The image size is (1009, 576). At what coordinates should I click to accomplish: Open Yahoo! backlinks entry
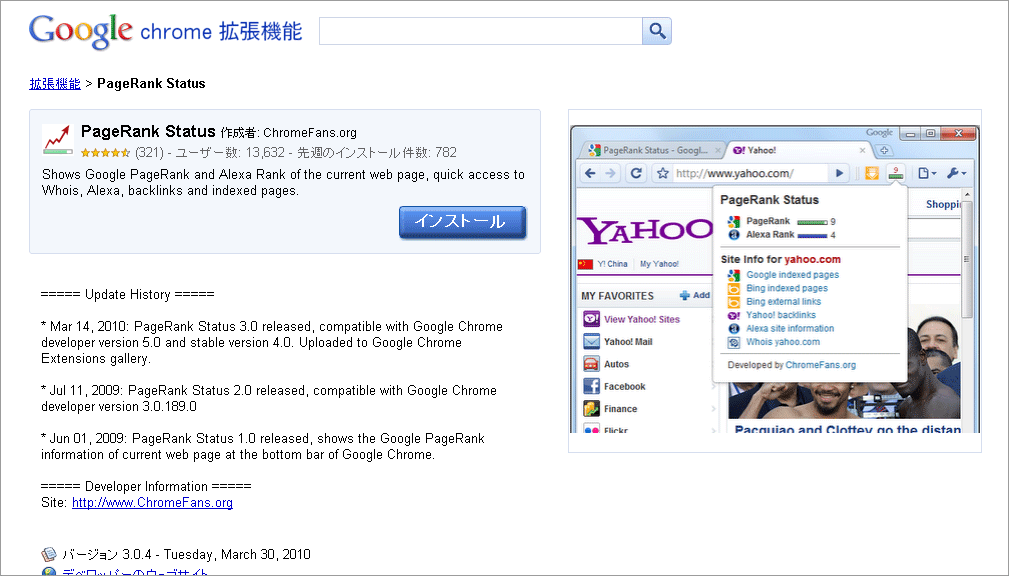click(781, 315)
